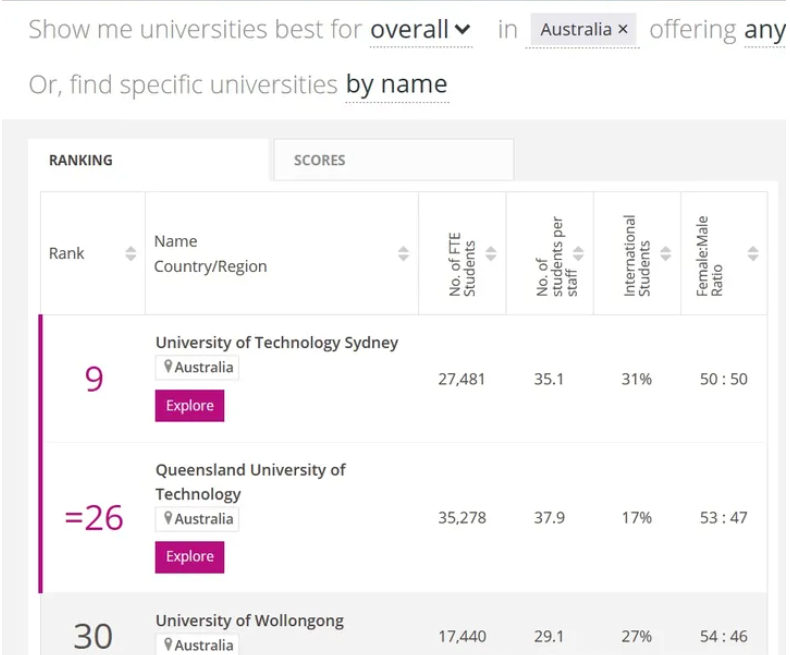Sort by Name Country/Region arrows
Image resolution: width=790 pixels, height=655 pixels.
(x=403, y=254)
